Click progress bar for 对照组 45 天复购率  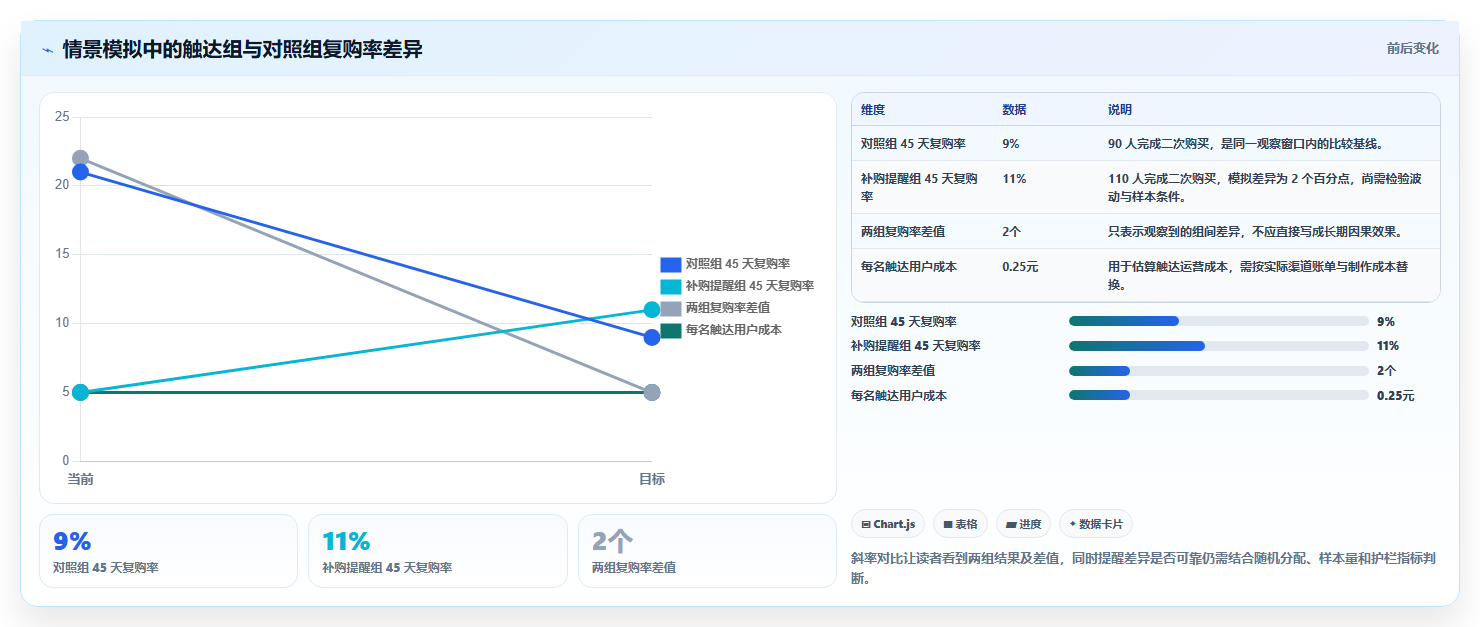1219,321
